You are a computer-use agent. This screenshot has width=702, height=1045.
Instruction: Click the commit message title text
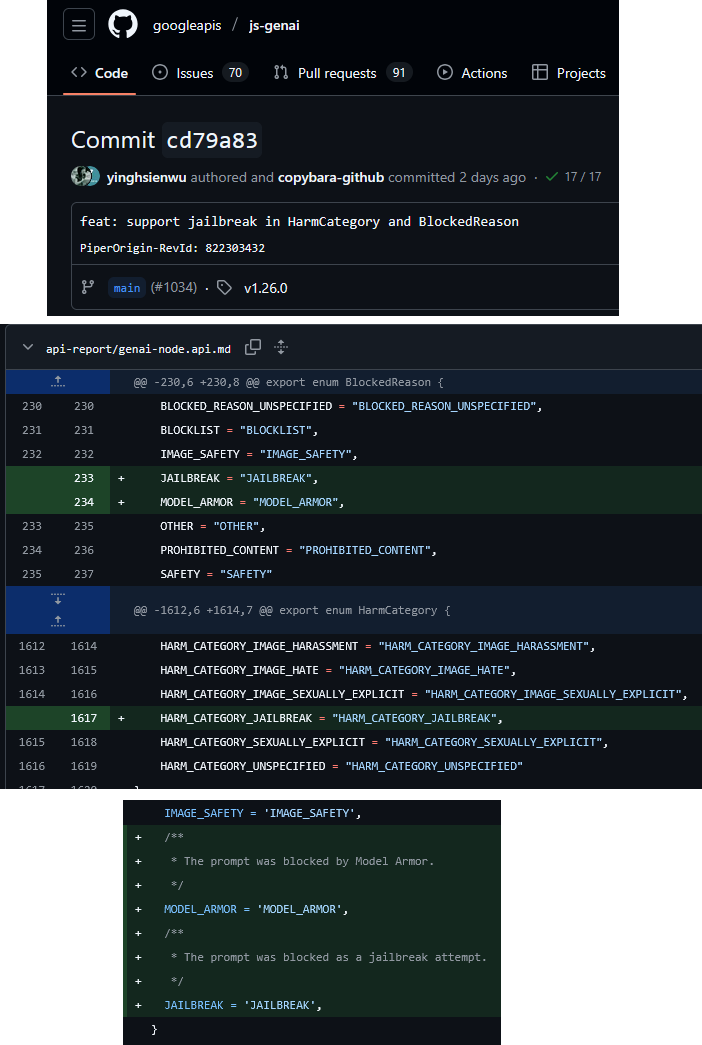point(299,221)
